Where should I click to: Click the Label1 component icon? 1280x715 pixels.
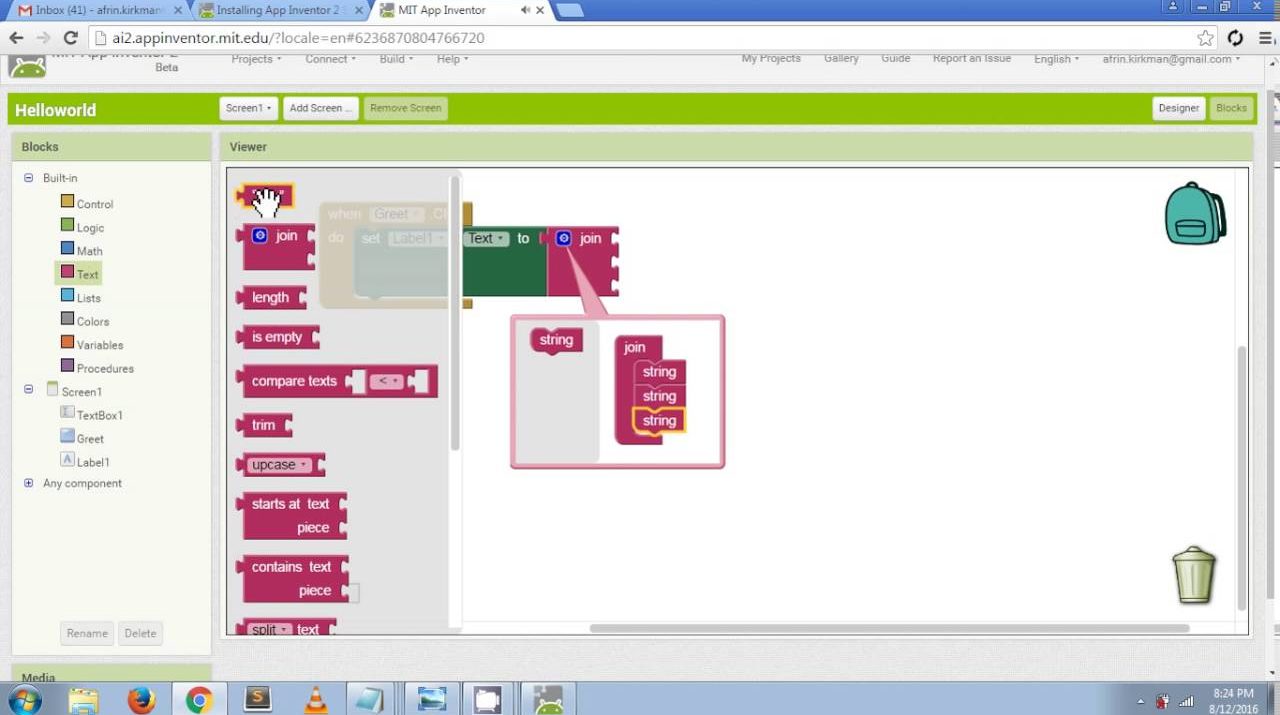(x=67, y=460)
